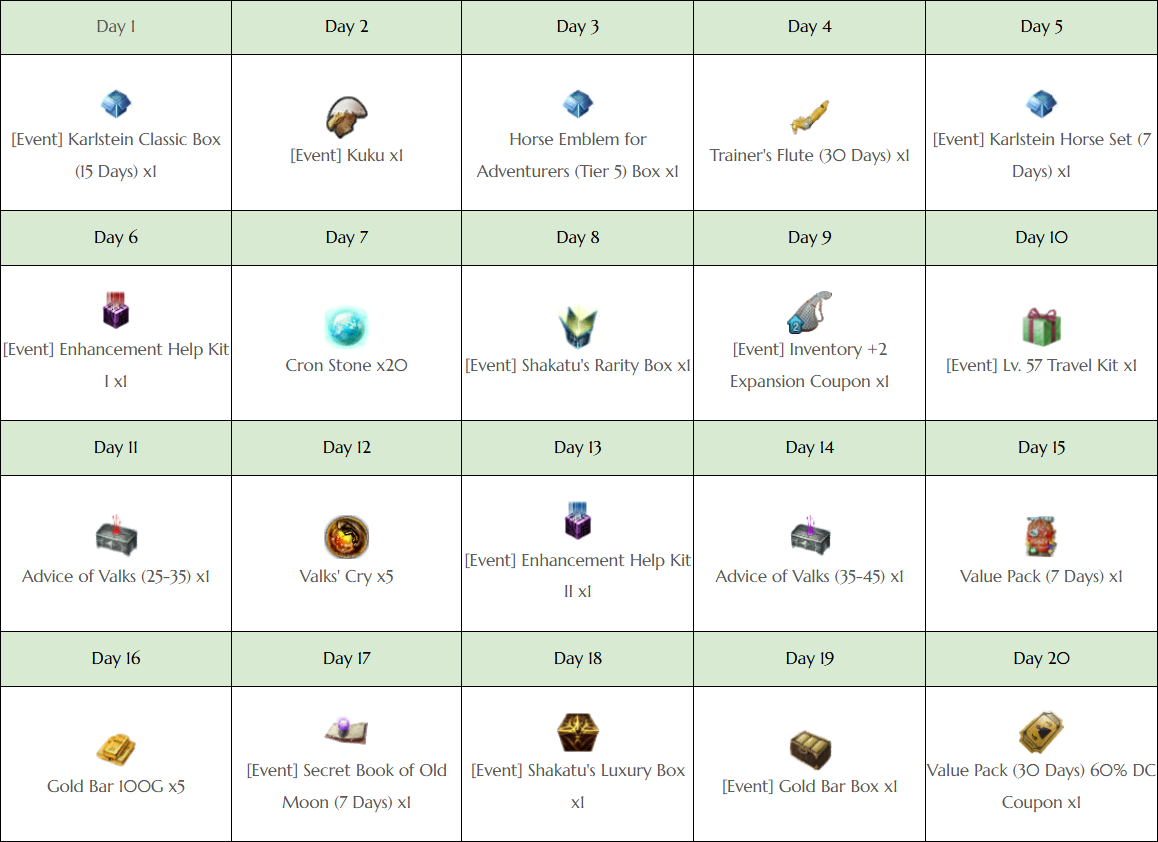Click the Gold Bar Box chest icon
1158x842 pixels.
(x=809, y=749)
